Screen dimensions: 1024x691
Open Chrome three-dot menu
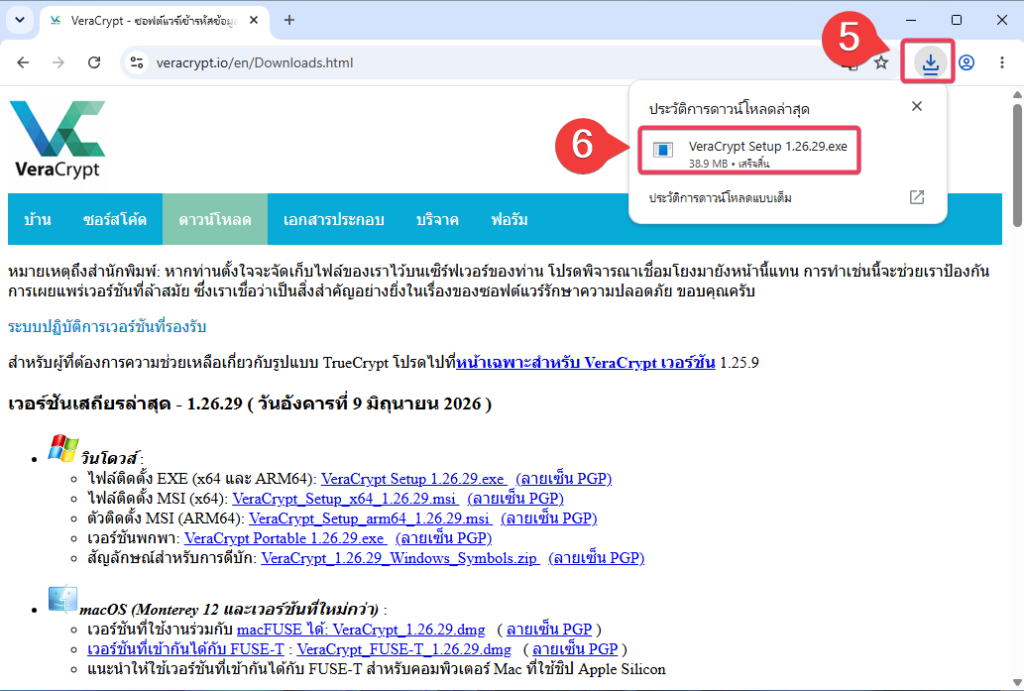1002,63
